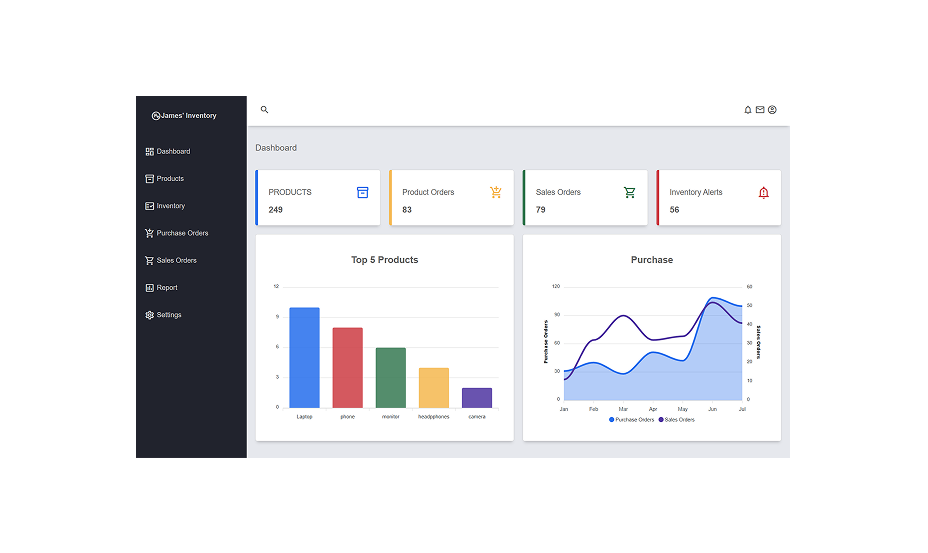Go to Products menu label

(x=170, y=179)
